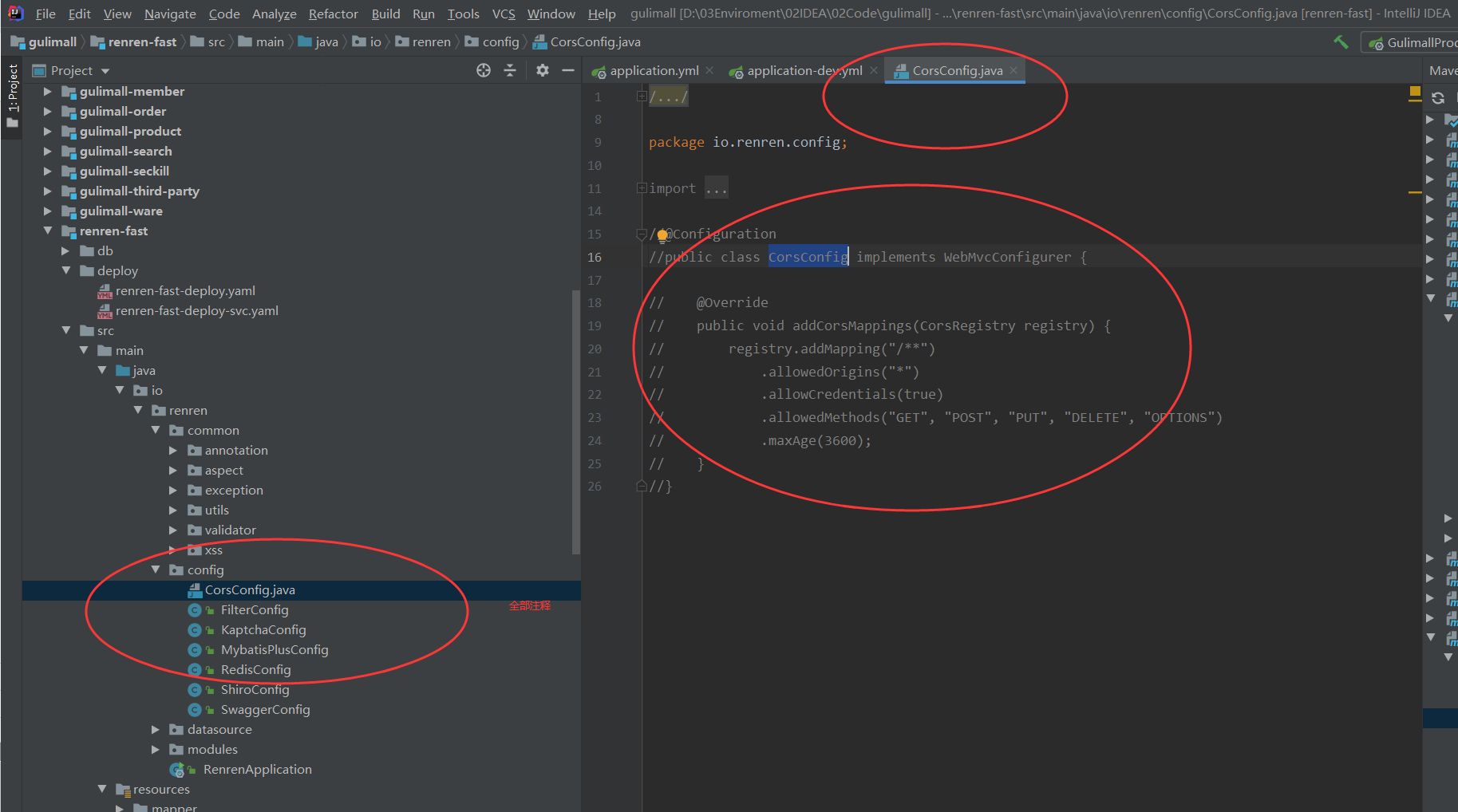The width and height of the screenshot is (1458, 812).
Task: Close the CorsConfig.java tab
Action: coord(1013,70)
